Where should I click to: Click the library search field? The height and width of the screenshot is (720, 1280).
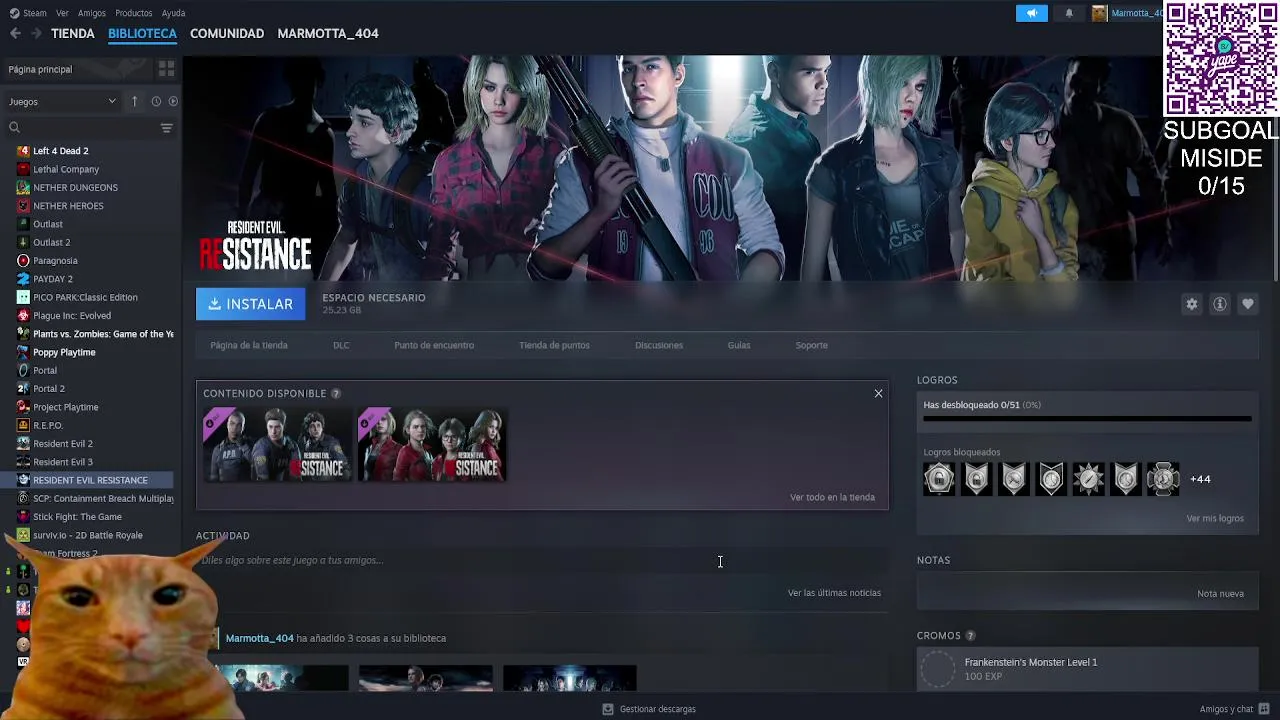click(x=80, y=128)
